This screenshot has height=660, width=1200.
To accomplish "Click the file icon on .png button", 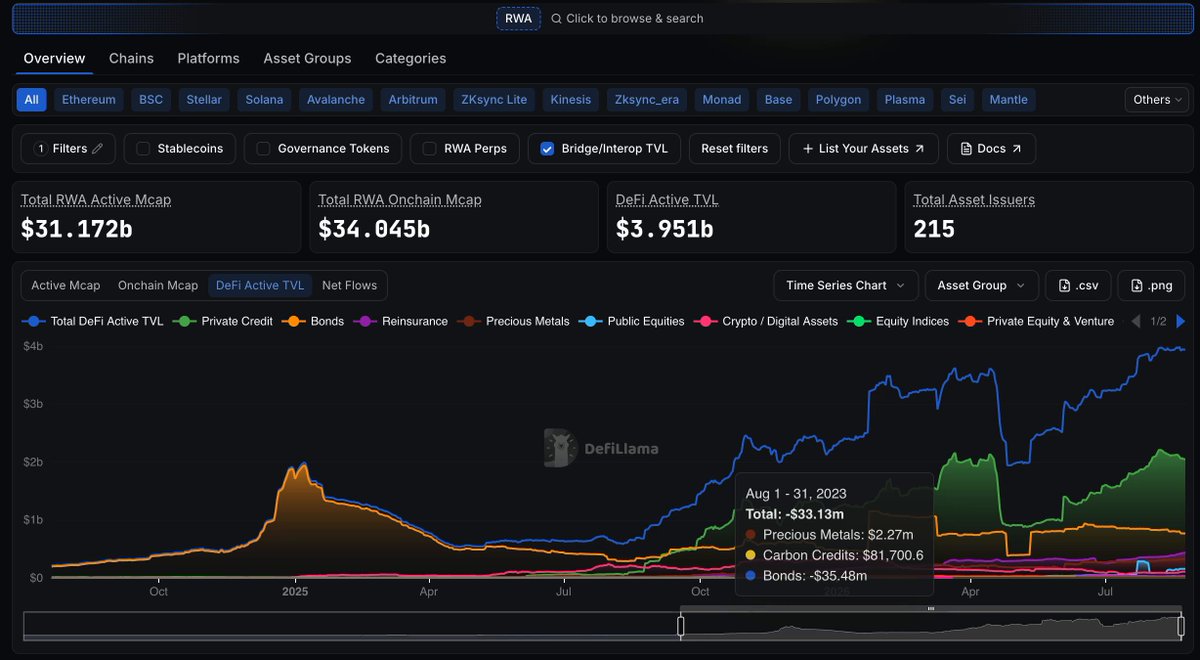I will click(x=1137, y=285).
